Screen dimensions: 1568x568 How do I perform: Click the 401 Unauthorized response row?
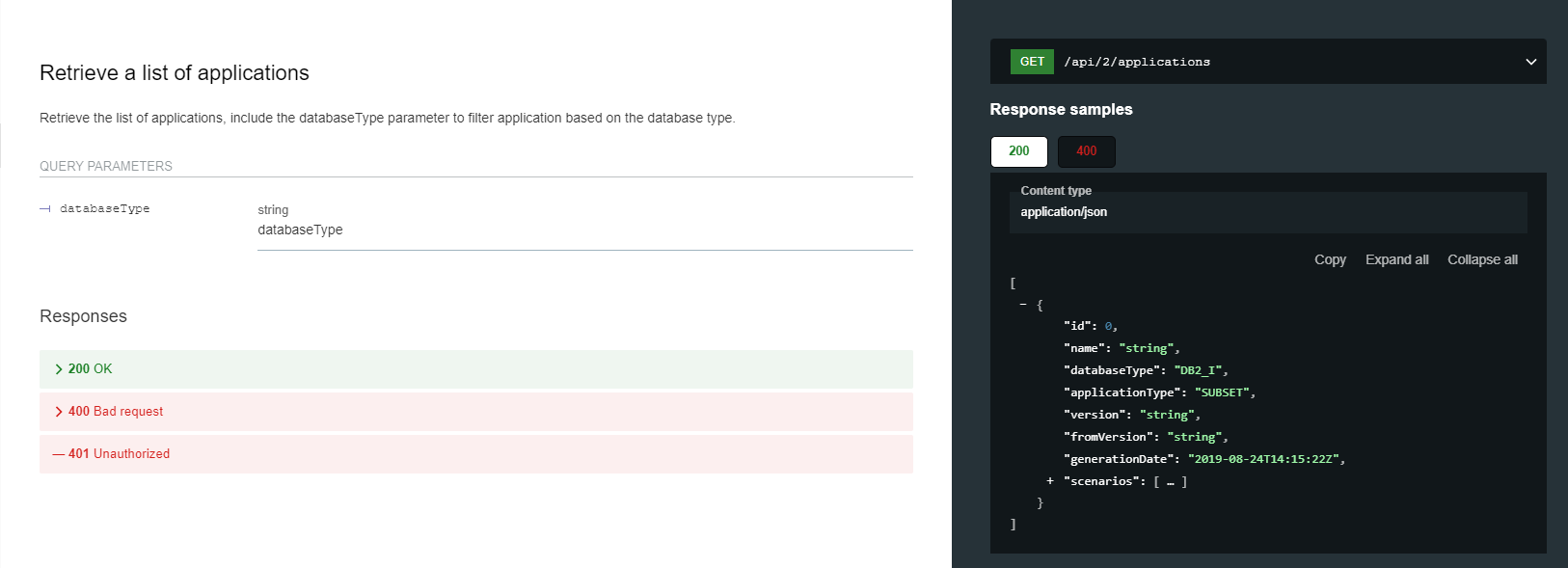coord(475,454)
